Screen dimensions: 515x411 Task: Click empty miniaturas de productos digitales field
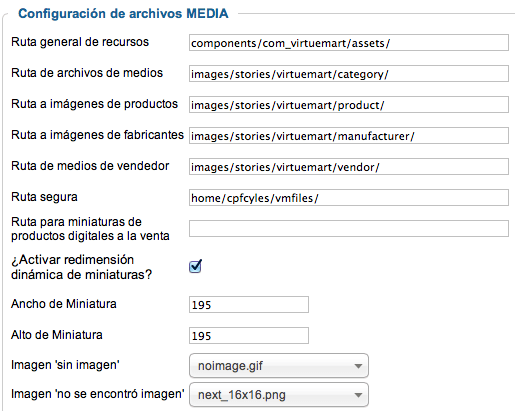click(x=349, y=229)
